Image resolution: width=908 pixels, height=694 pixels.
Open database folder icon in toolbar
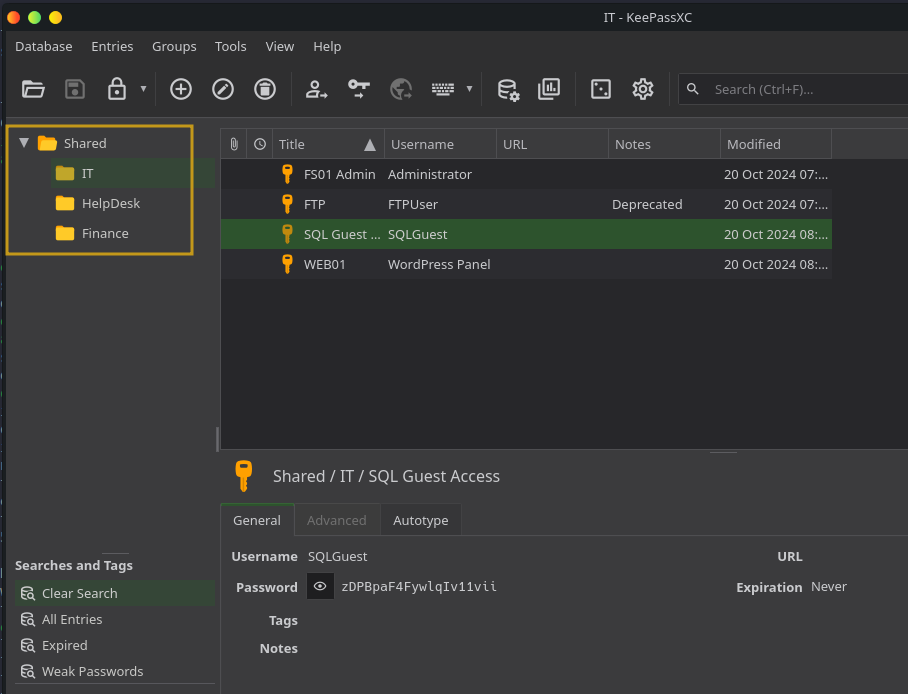click(33, 89)
